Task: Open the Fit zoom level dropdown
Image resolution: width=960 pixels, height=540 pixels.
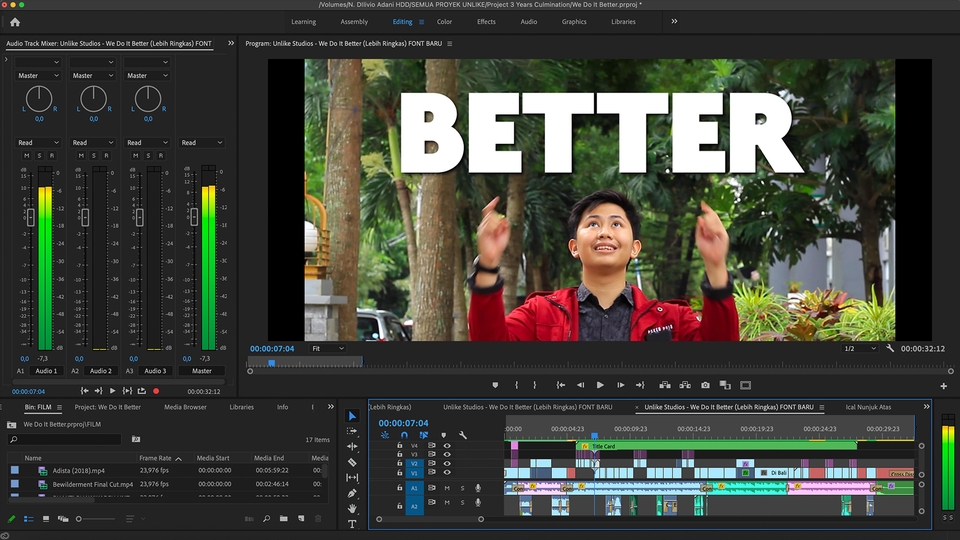Action: pyautogui.click(x=328, y=349)
